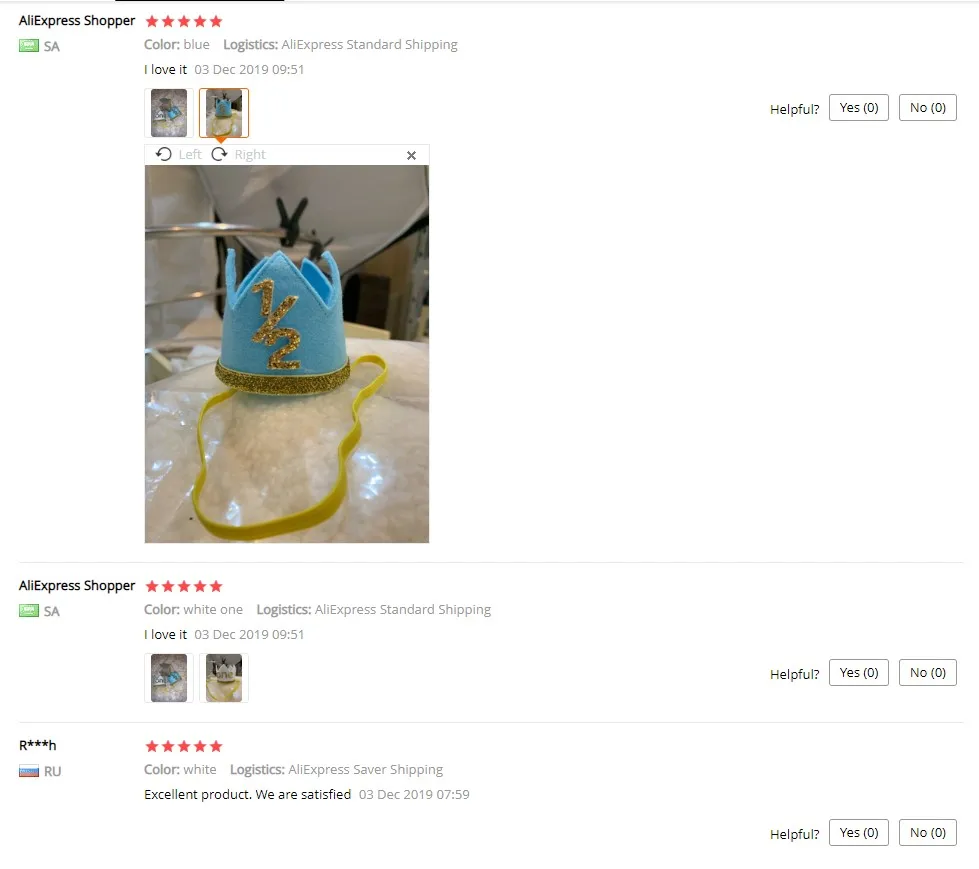
Task: Rotate the review photo right
Action: [239, 154]
